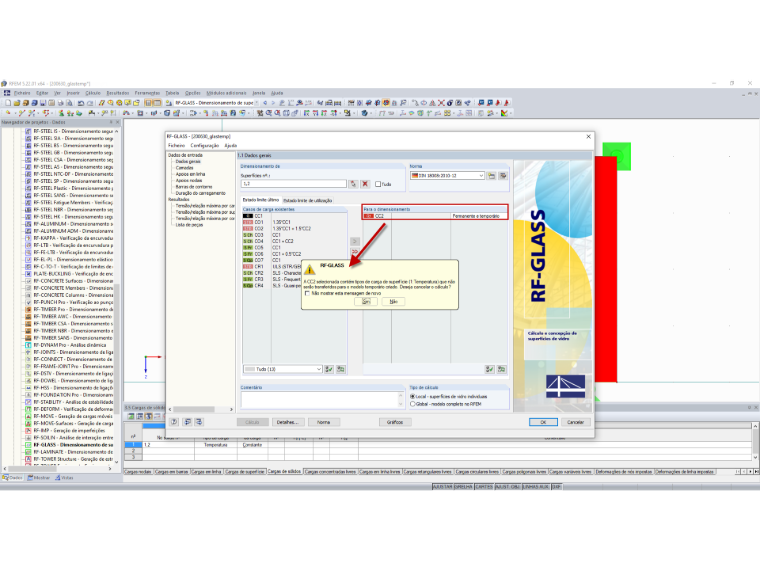Select Apoios em linha in dialog tree
Image resolution: width=760 pixels, height=570 pixels.
click(190, 174)
